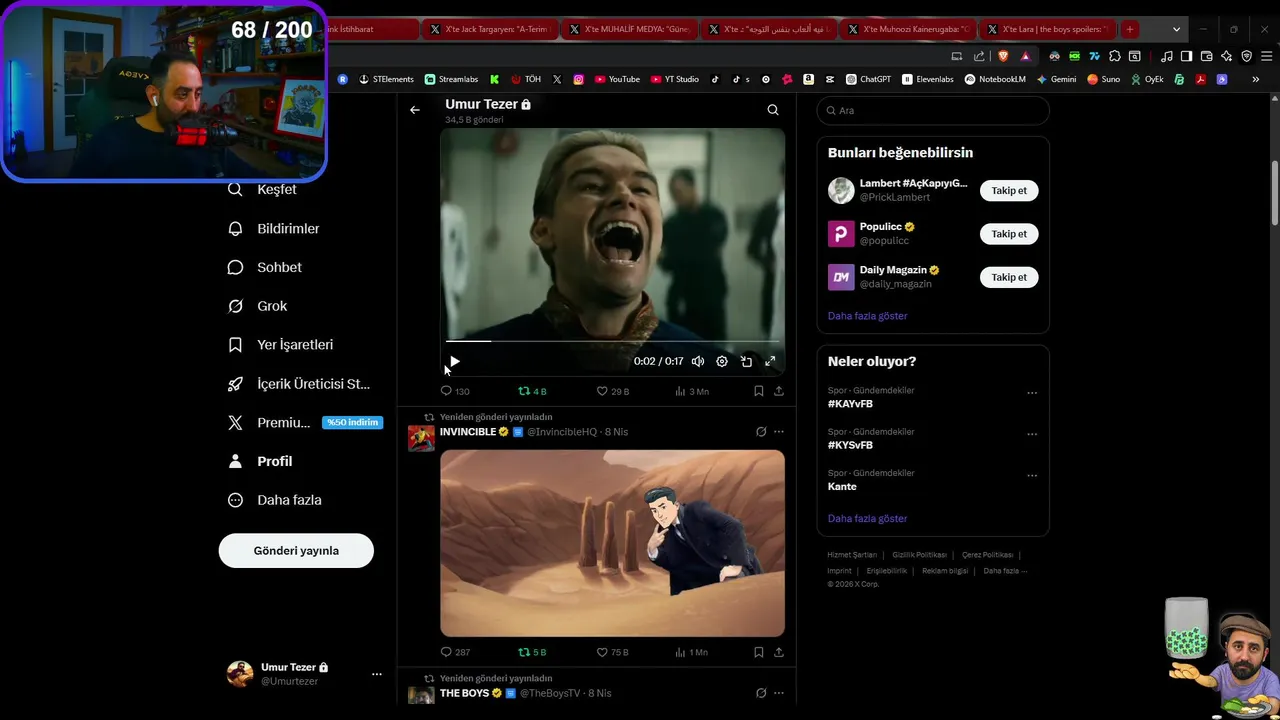Viewport: 1280px width, 720px height.
Task: Bookmark the INVINCIBLE post
Action: pos(759,652)
